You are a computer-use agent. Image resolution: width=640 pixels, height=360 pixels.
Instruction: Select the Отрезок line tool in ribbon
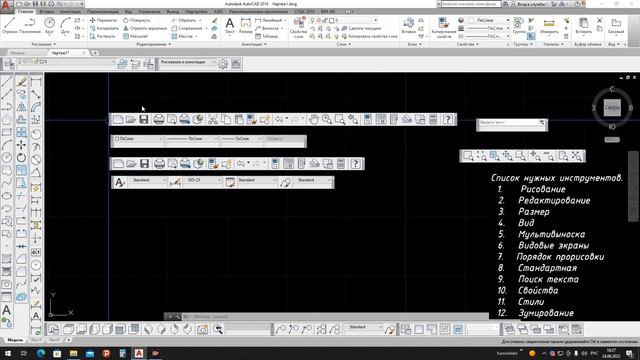(9, 25)
